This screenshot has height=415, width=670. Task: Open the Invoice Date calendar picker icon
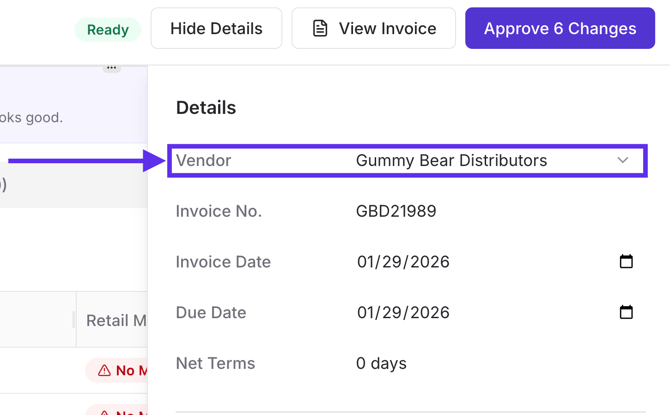626,262
